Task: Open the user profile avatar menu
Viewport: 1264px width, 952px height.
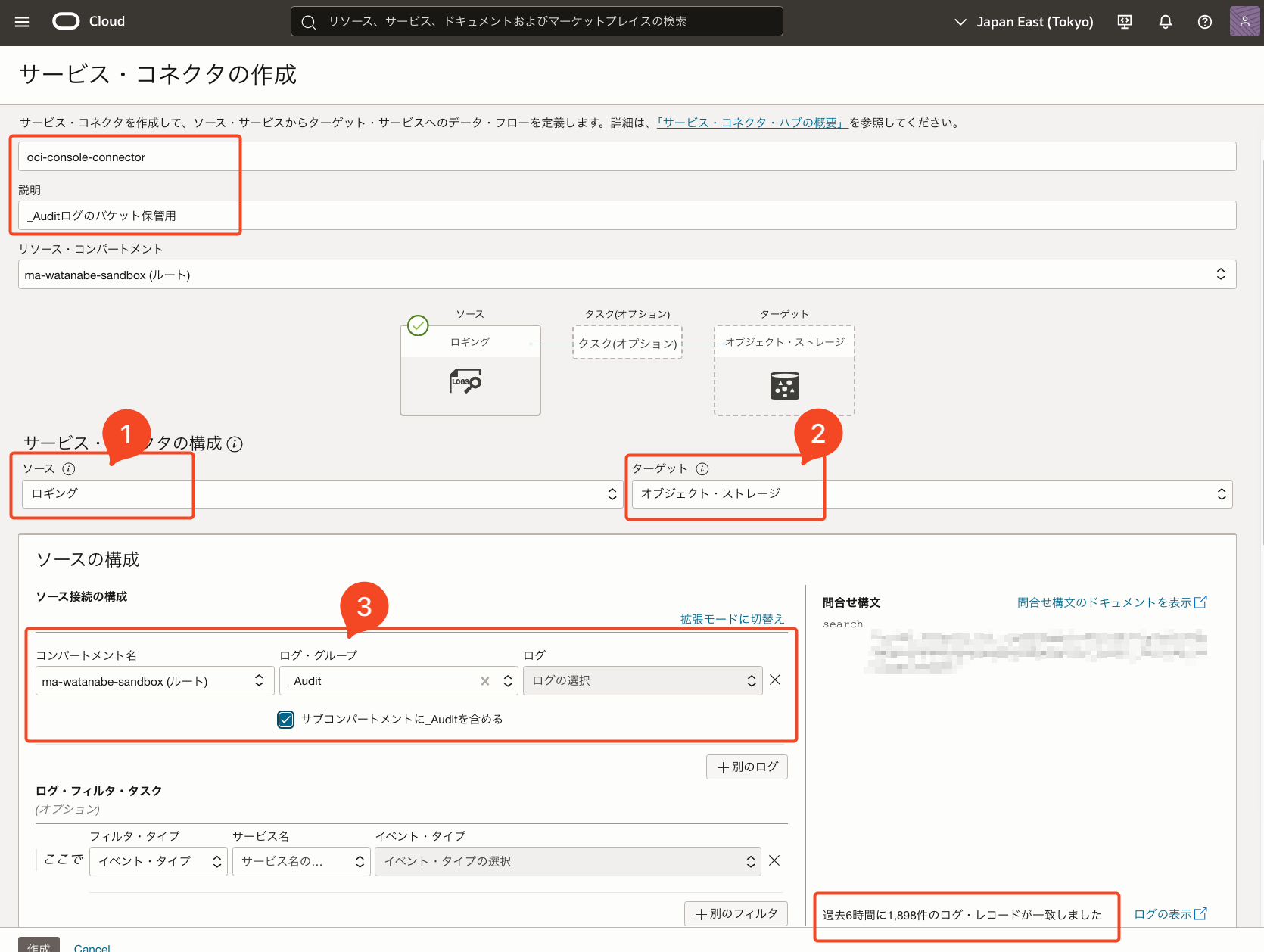Action: (1244, 22)
